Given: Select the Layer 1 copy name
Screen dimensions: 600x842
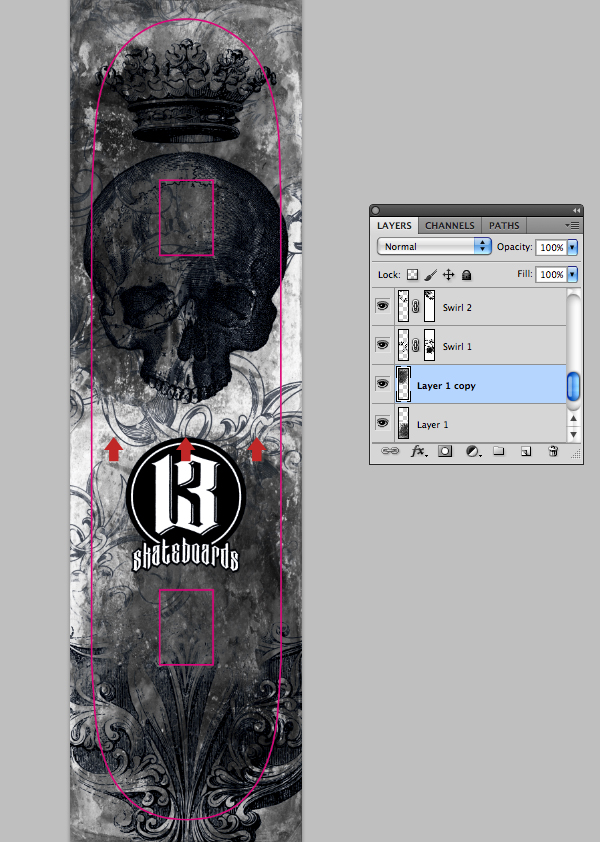Looking at the screenshot, I should [x=446, y=386].
